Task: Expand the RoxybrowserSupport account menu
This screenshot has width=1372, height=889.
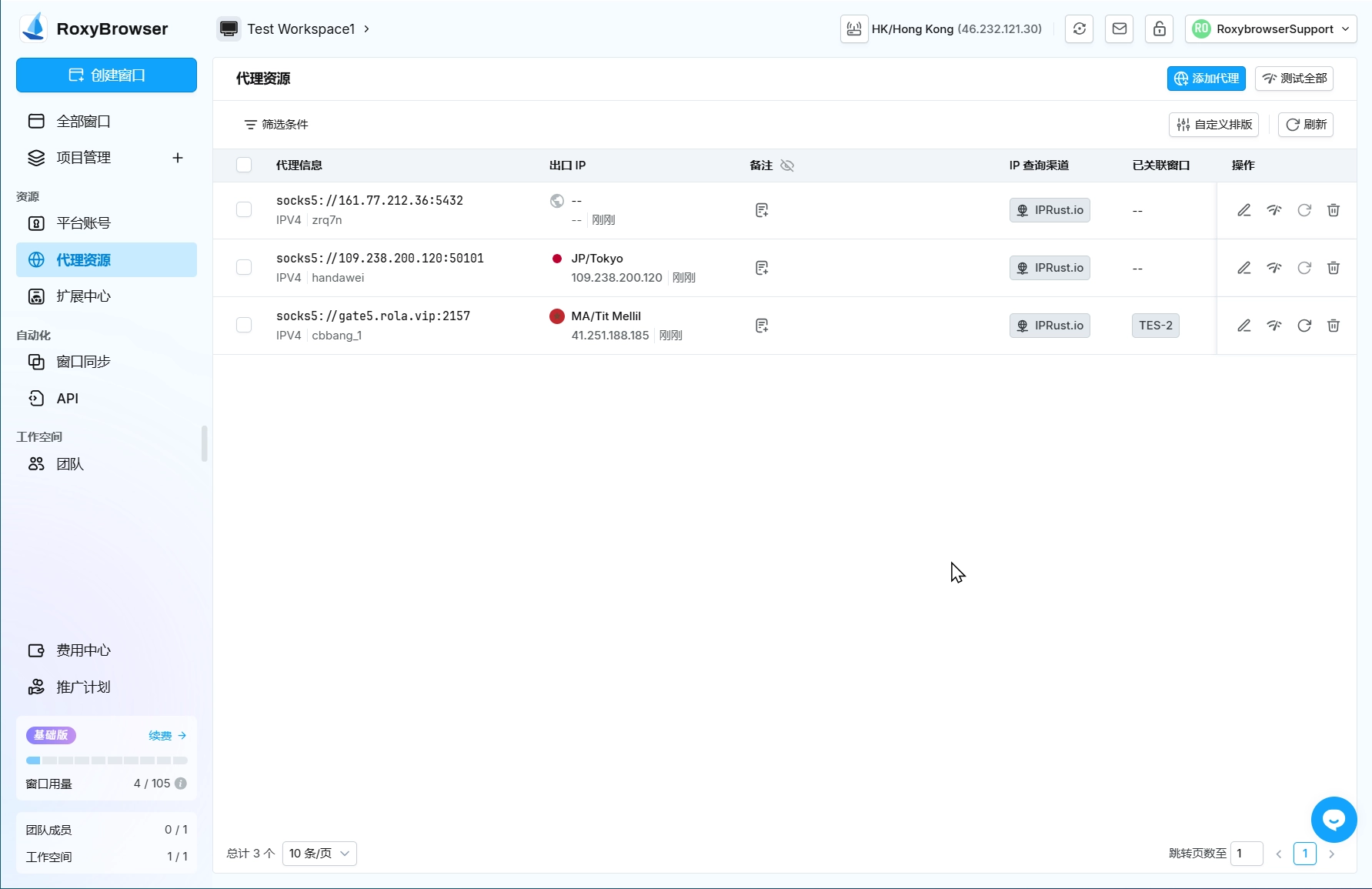Action: (x=1270, y=29)
